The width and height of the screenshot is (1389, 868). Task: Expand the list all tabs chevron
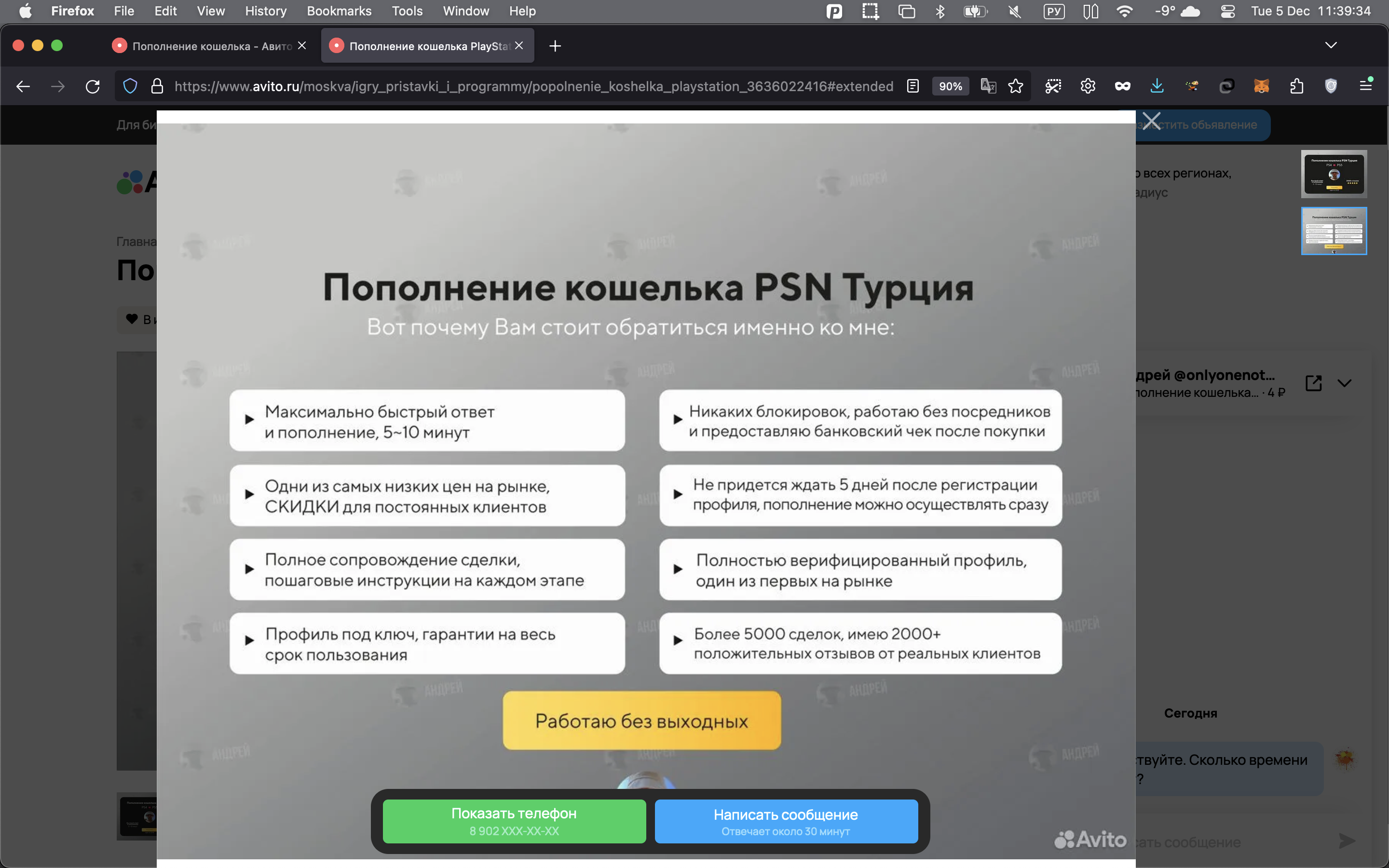click(1331, 45)
